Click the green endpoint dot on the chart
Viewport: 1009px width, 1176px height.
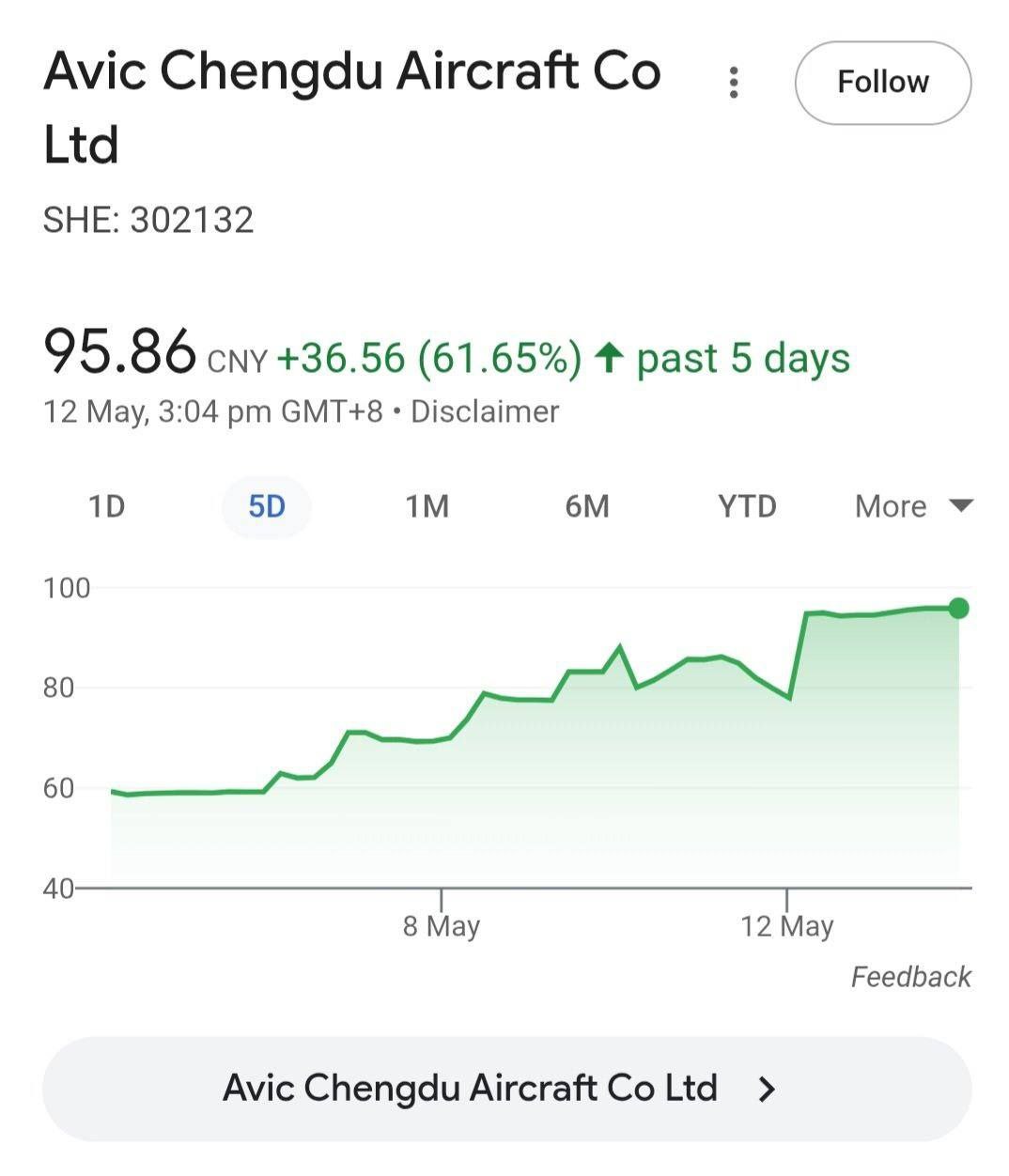[x=958, y=609]
